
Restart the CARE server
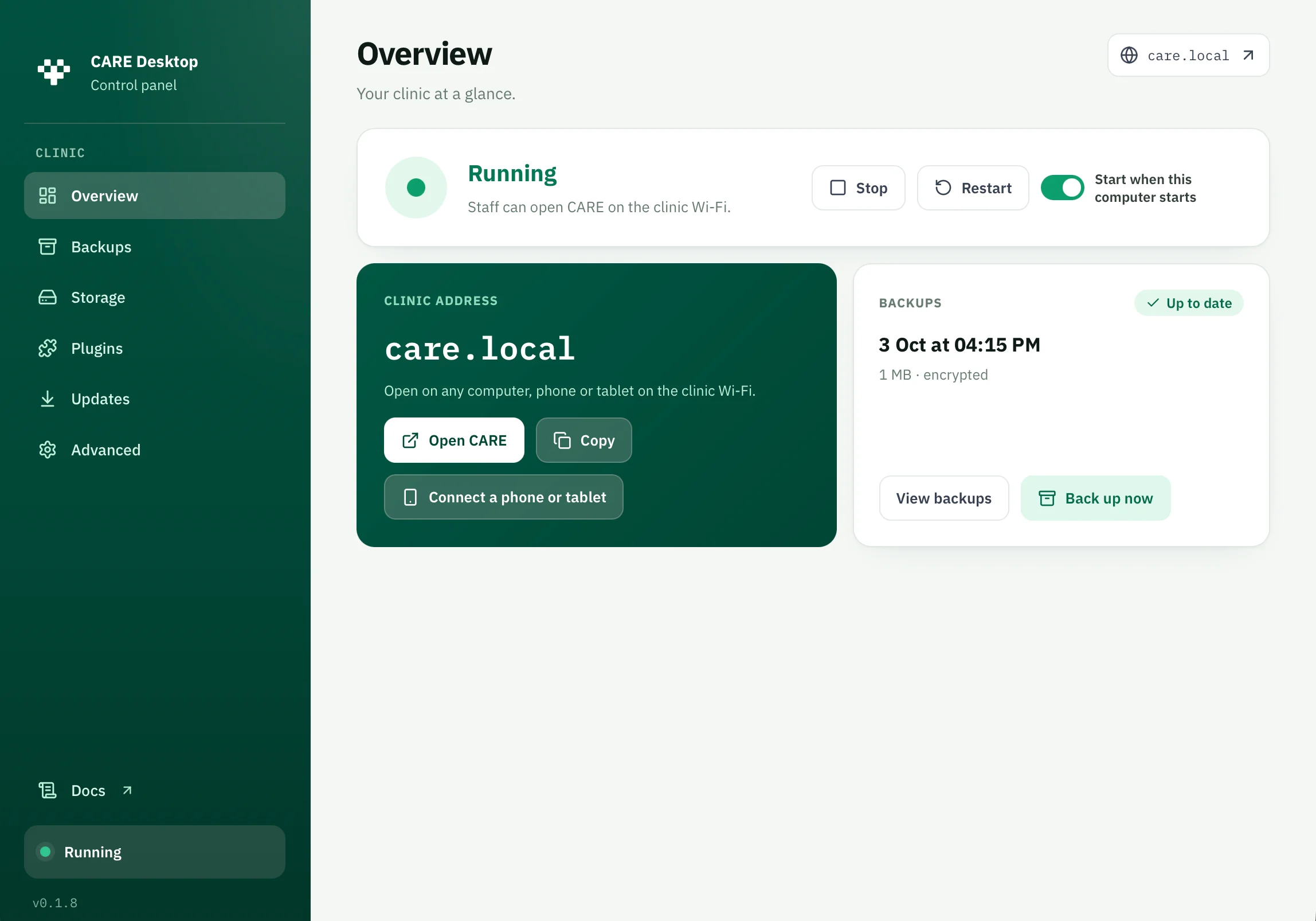click(973, 188)
